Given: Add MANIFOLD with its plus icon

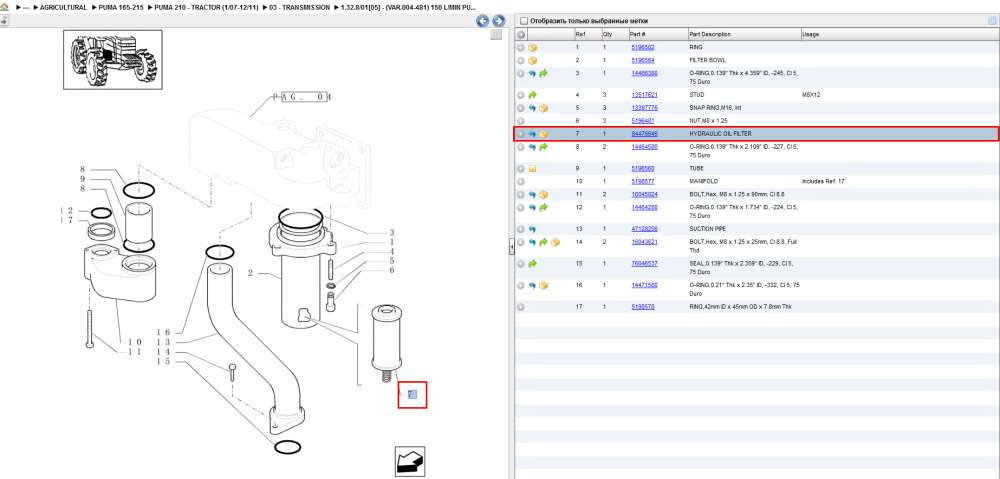Looking at the screenshot, I should 521,182.
